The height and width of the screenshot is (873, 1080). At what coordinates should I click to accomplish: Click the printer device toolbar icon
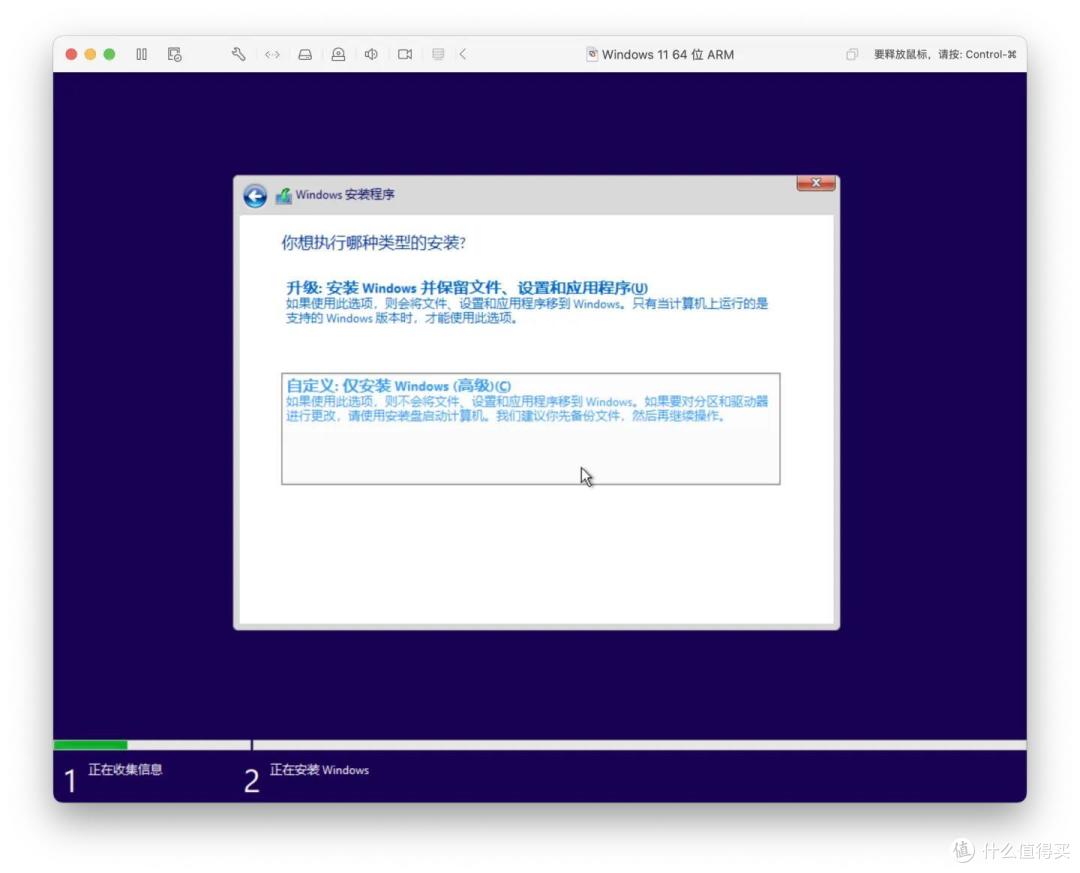tap(438, 54)
